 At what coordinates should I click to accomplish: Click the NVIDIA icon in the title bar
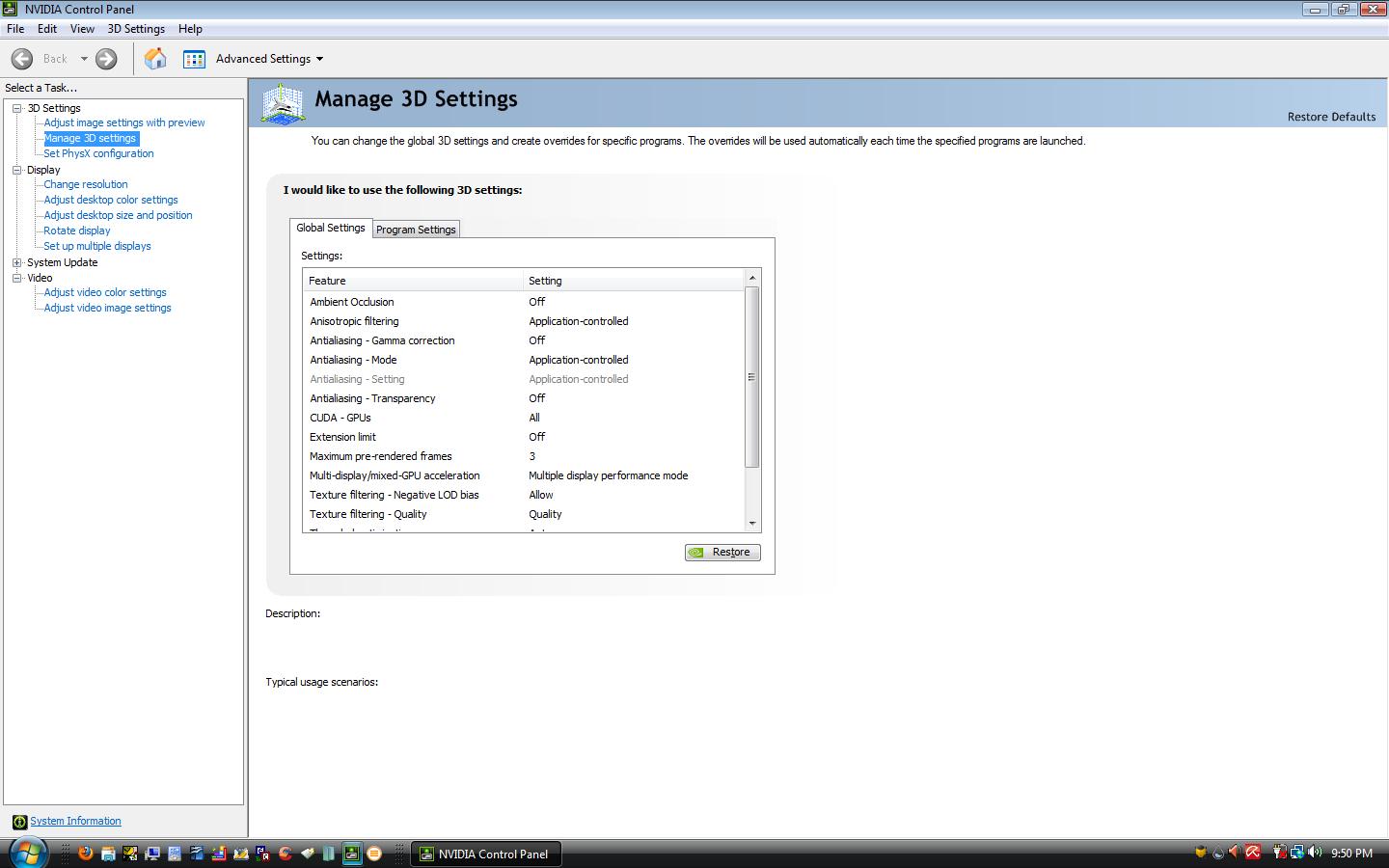(x=11, y=9)
